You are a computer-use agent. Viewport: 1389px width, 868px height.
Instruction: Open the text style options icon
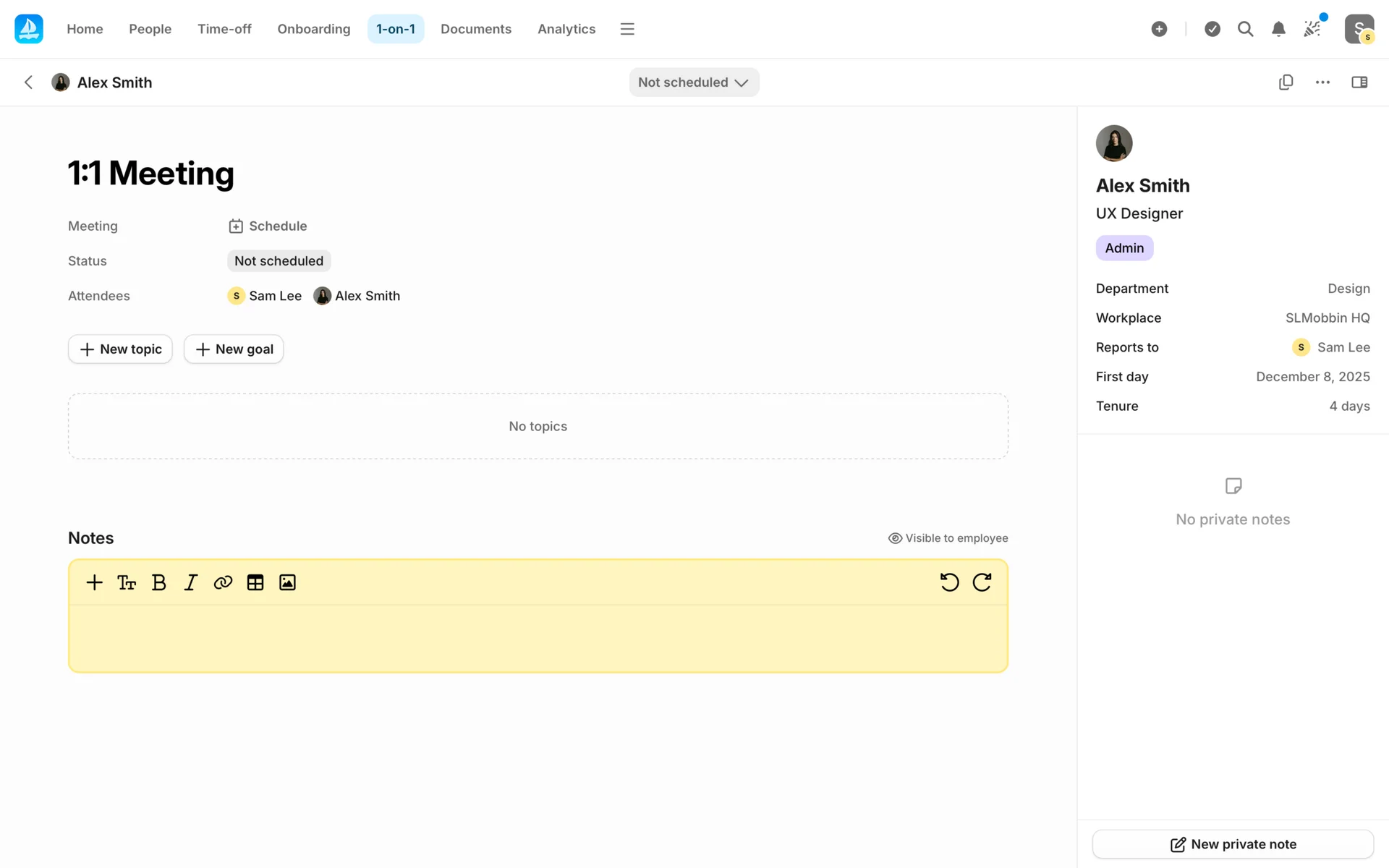[x=127, y=582]
